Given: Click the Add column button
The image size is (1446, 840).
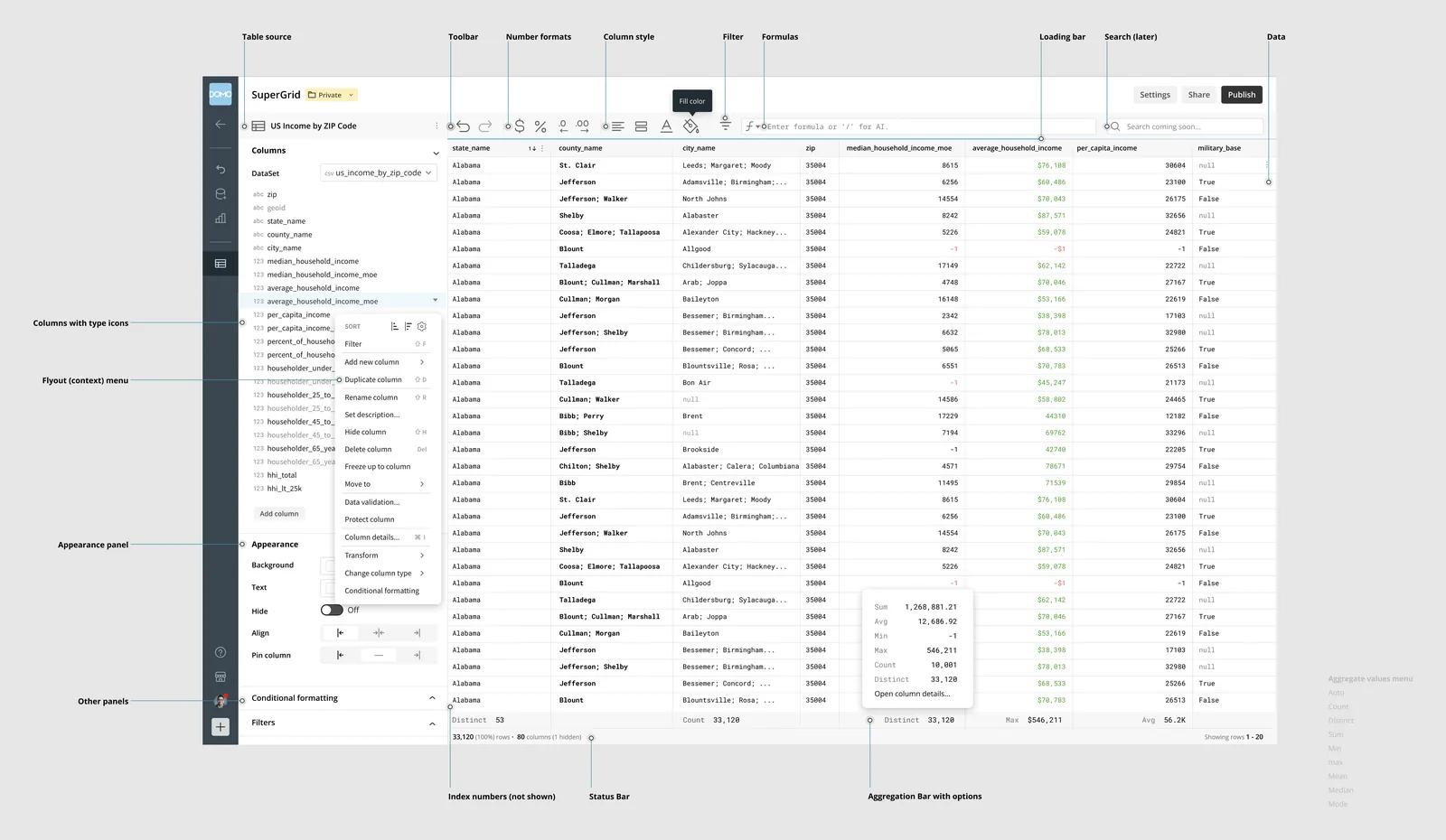Looking at the screenshot, I should [279, 513].
